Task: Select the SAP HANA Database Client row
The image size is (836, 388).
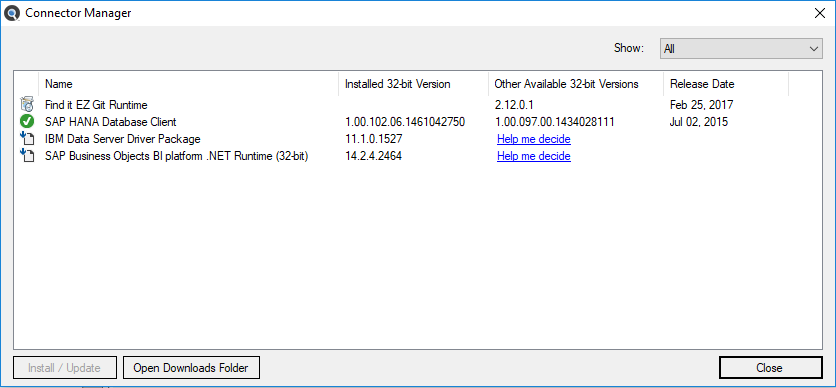Action: click(x=417, y=122)
